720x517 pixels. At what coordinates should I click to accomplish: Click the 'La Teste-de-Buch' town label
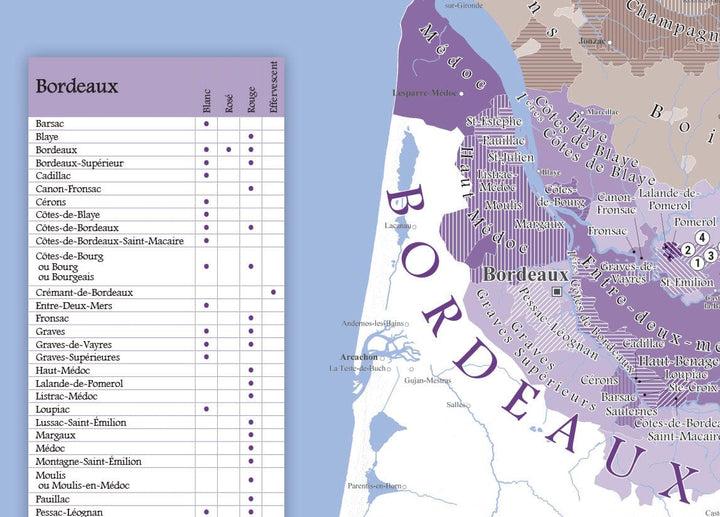[357, 368]
